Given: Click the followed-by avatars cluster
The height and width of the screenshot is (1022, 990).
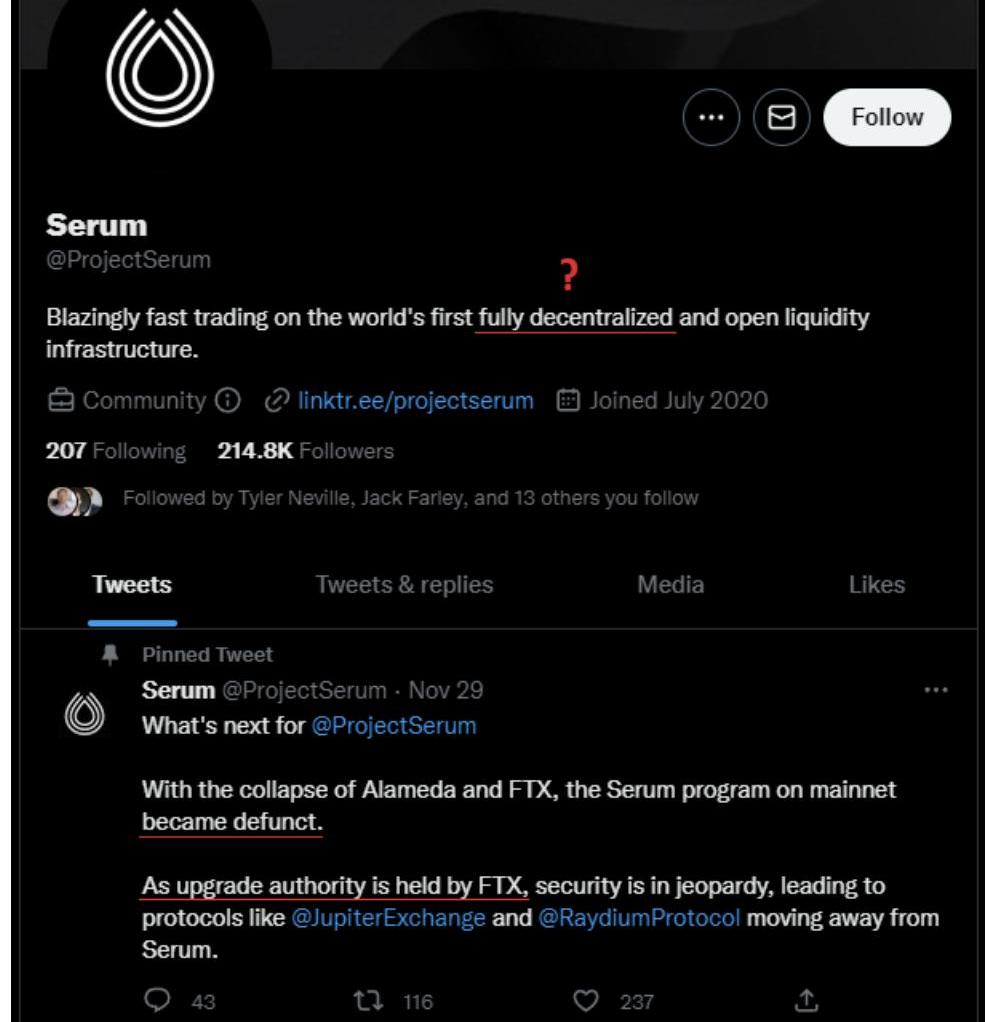Looking at the screenshot, I should click(74, 500).
